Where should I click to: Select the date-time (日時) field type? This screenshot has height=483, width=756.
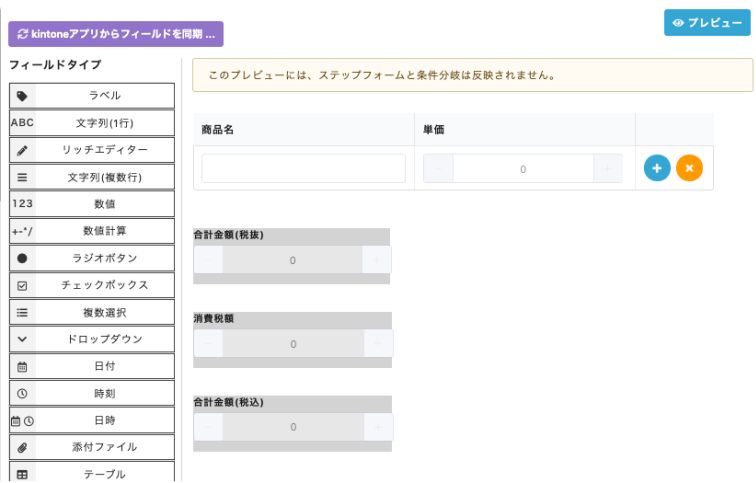click(x=92, y=420)
